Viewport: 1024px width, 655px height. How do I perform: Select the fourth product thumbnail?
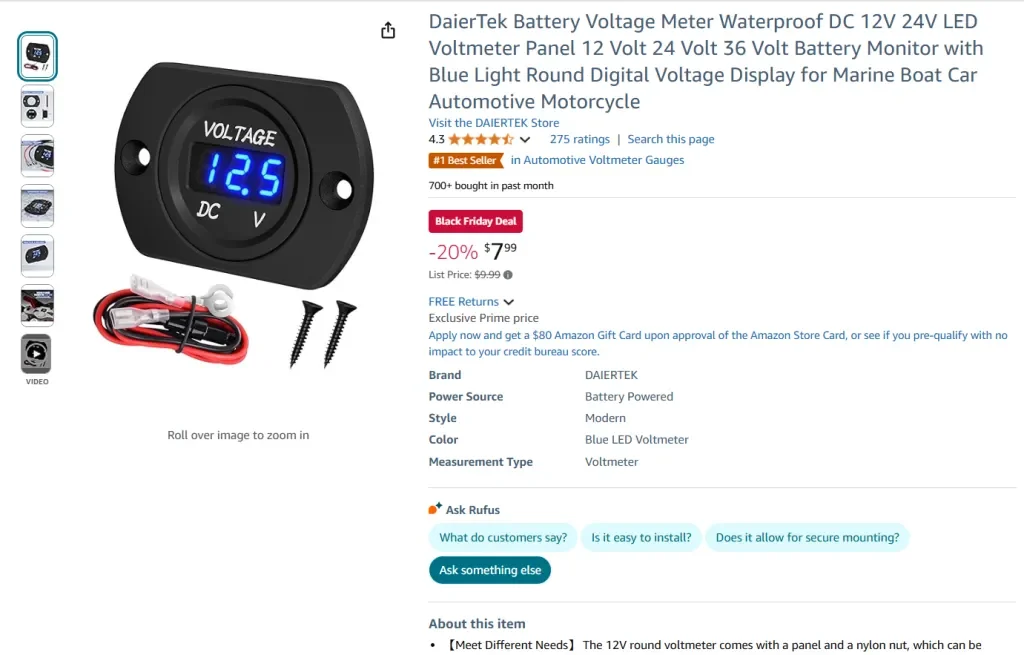coord(37,206)
